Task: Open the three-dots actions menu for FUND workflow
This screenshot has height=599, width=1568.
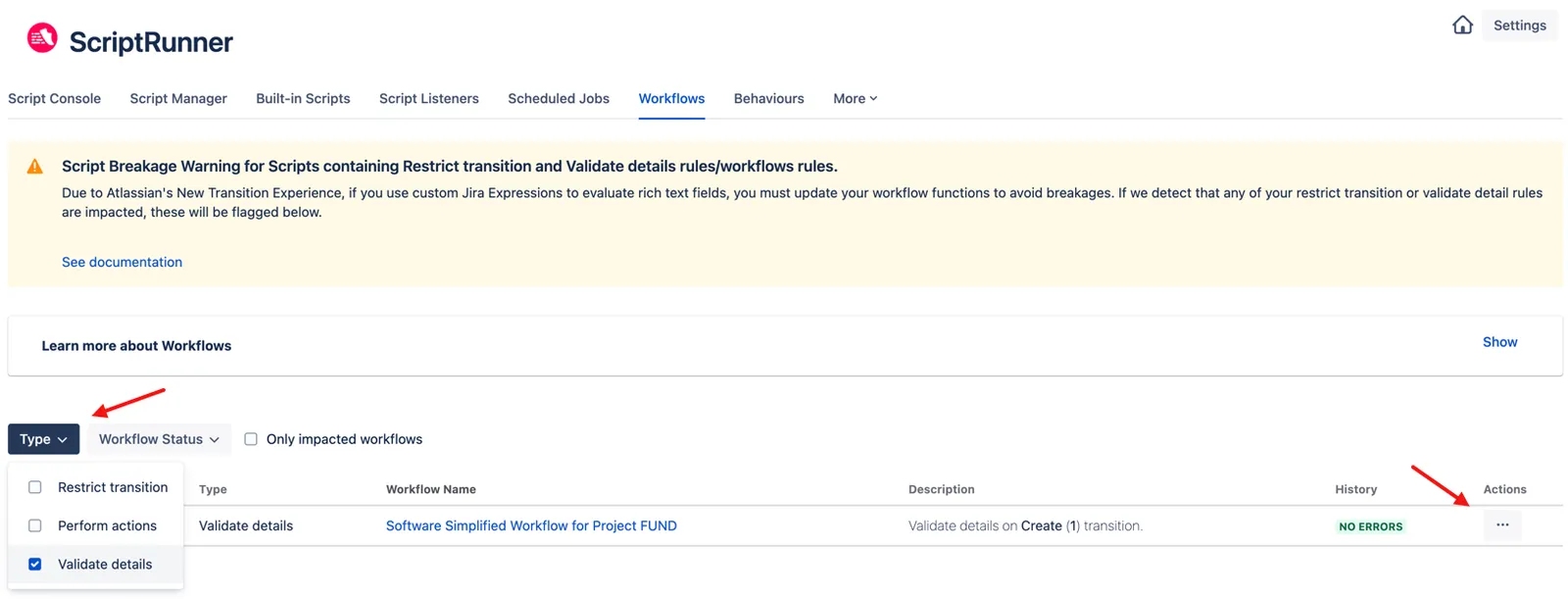Action: point(1502,525)
